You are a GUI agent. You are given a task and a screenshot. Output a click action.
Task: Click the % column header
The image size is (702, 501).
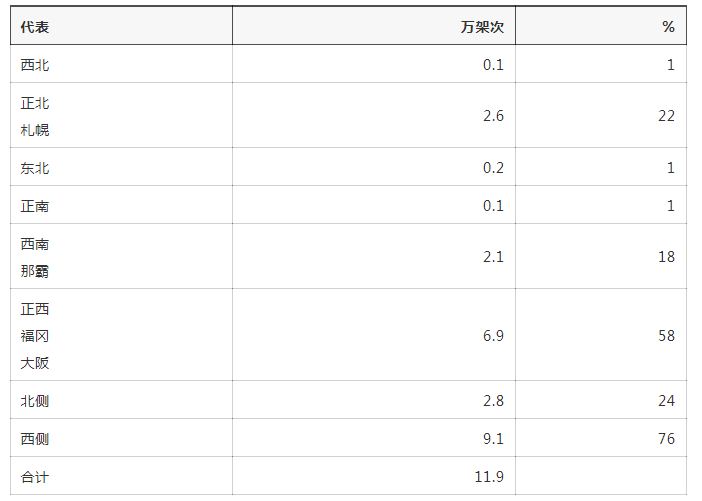point(668,27)
